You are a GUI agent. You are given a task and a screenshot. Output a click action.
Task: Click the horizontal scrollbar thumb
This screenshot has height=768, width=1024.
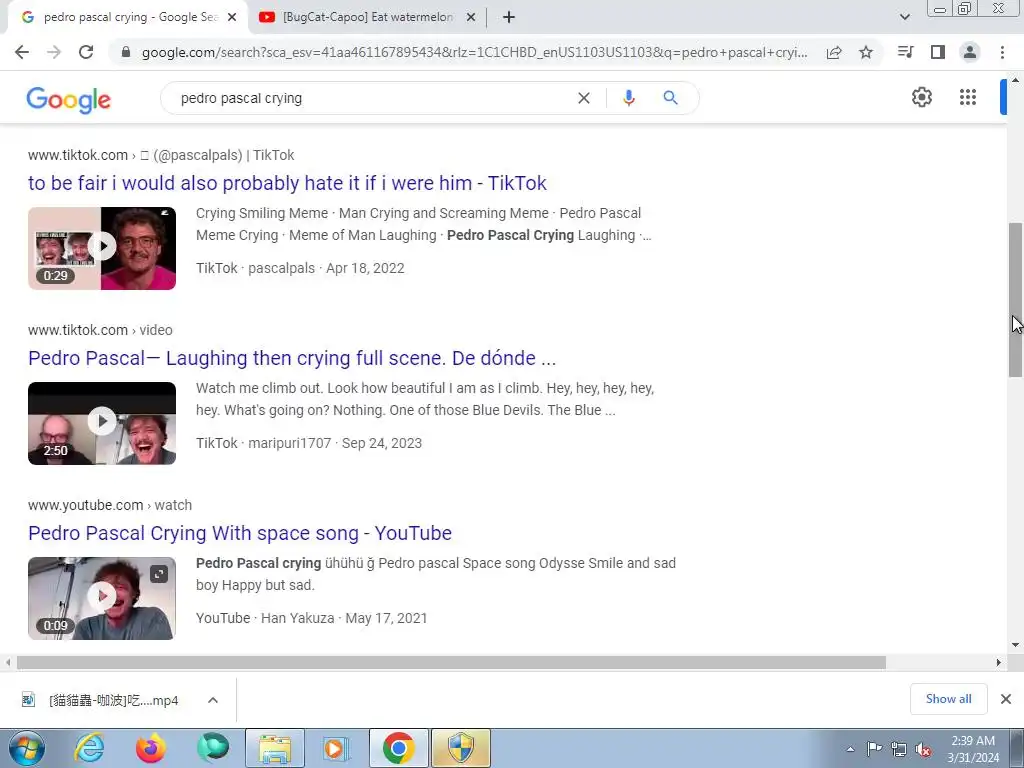451,662
